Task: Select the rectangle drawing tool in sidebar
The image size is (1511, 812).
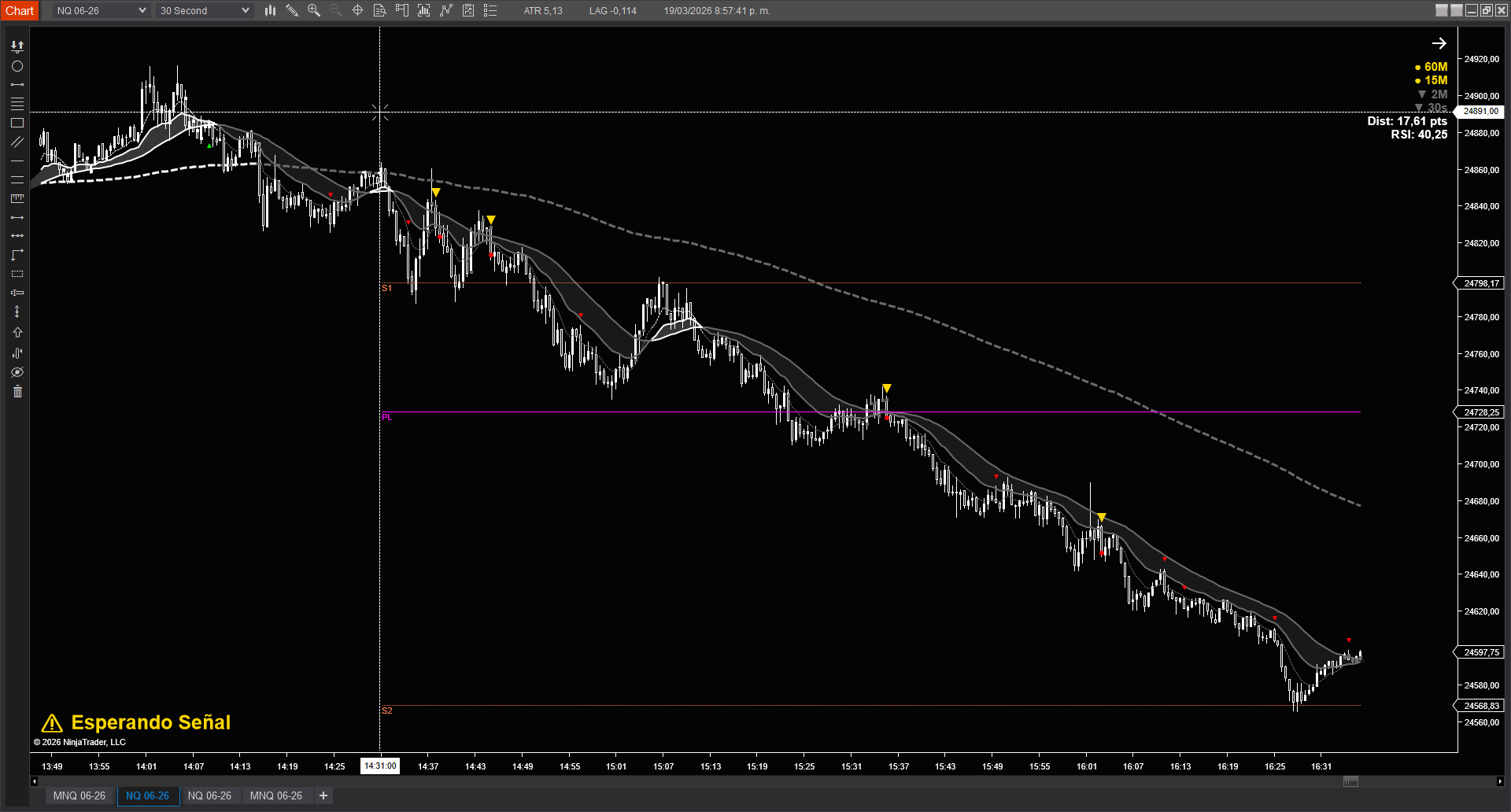Action: pyautogui.click(x=17, y=123)
